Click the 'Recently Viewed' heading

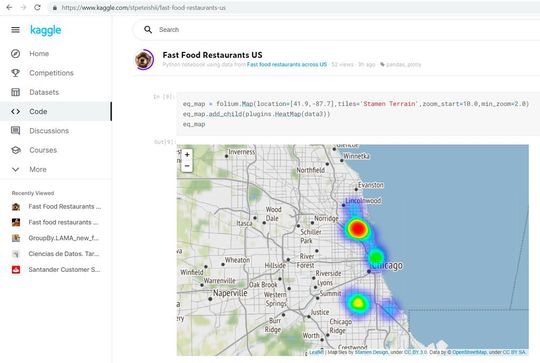point(33,193)
